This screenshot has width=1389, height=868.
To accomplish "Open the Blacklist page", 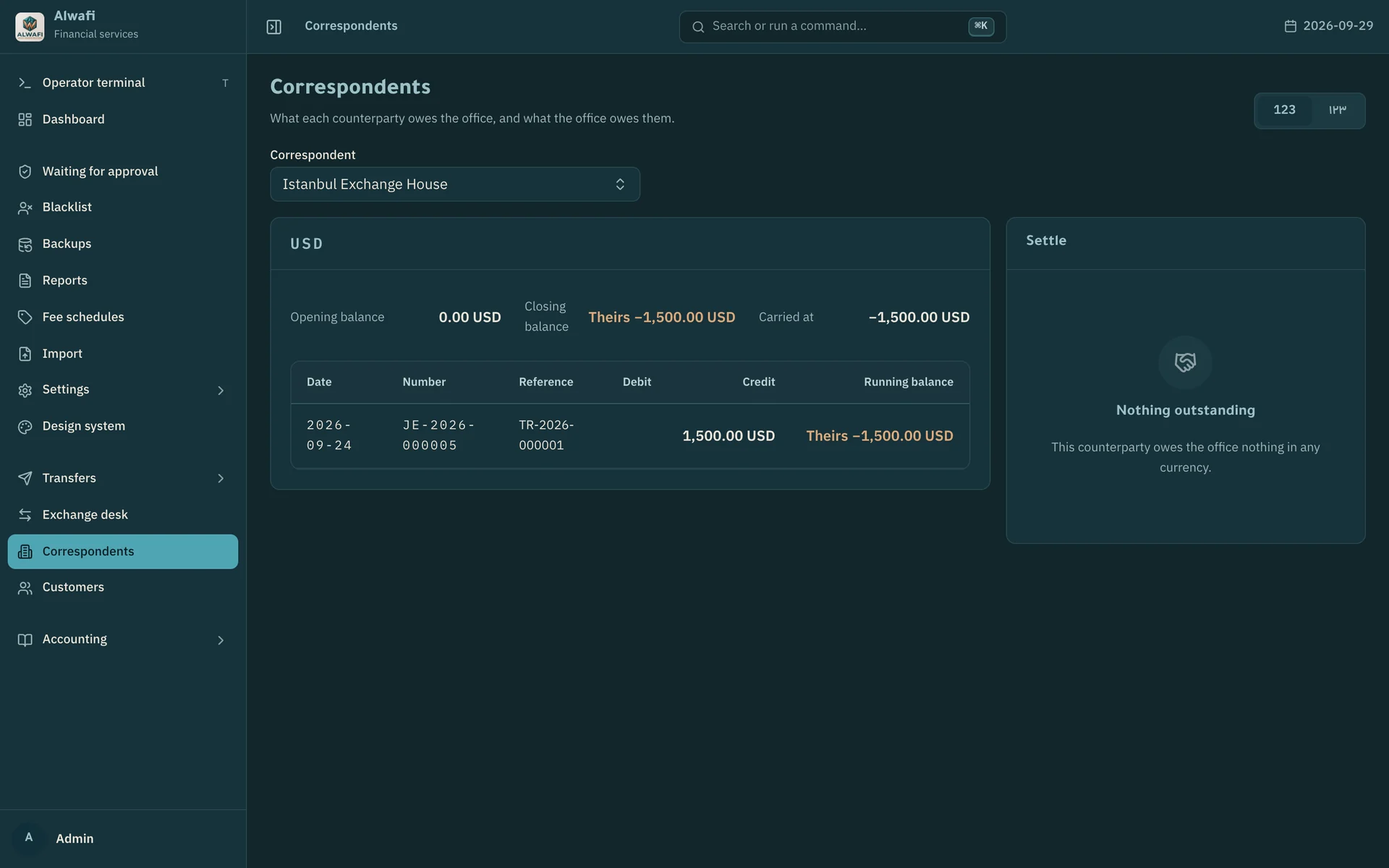I will tap(123, 208).
